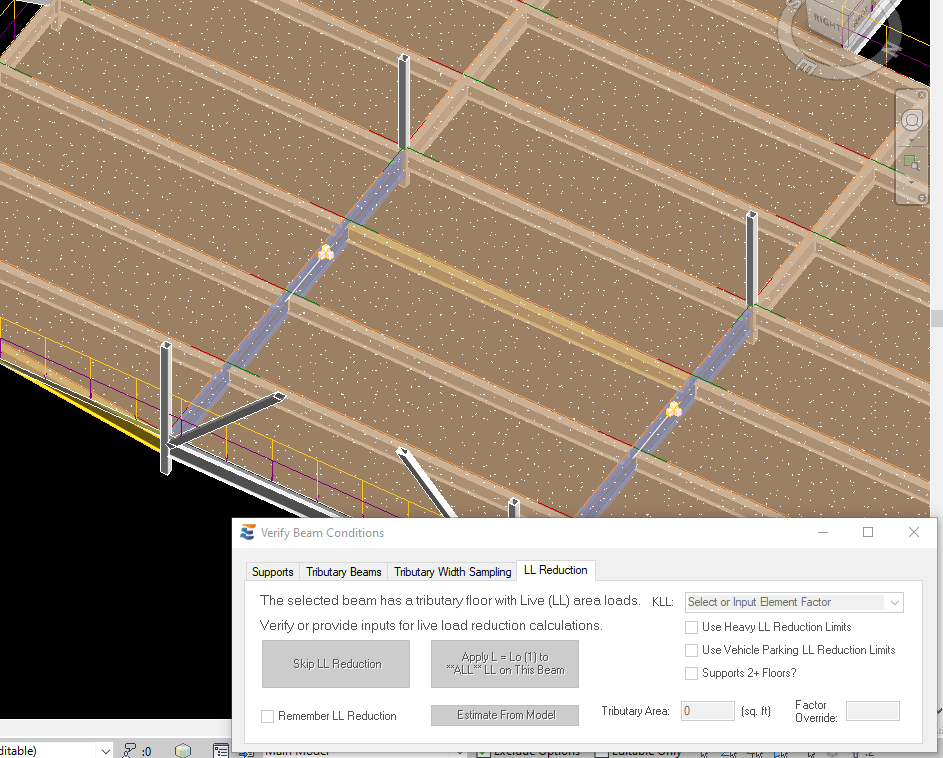Maximize the Verify Beam Conditions dialog
Screen dimensions: 943x758
(868, 532)
